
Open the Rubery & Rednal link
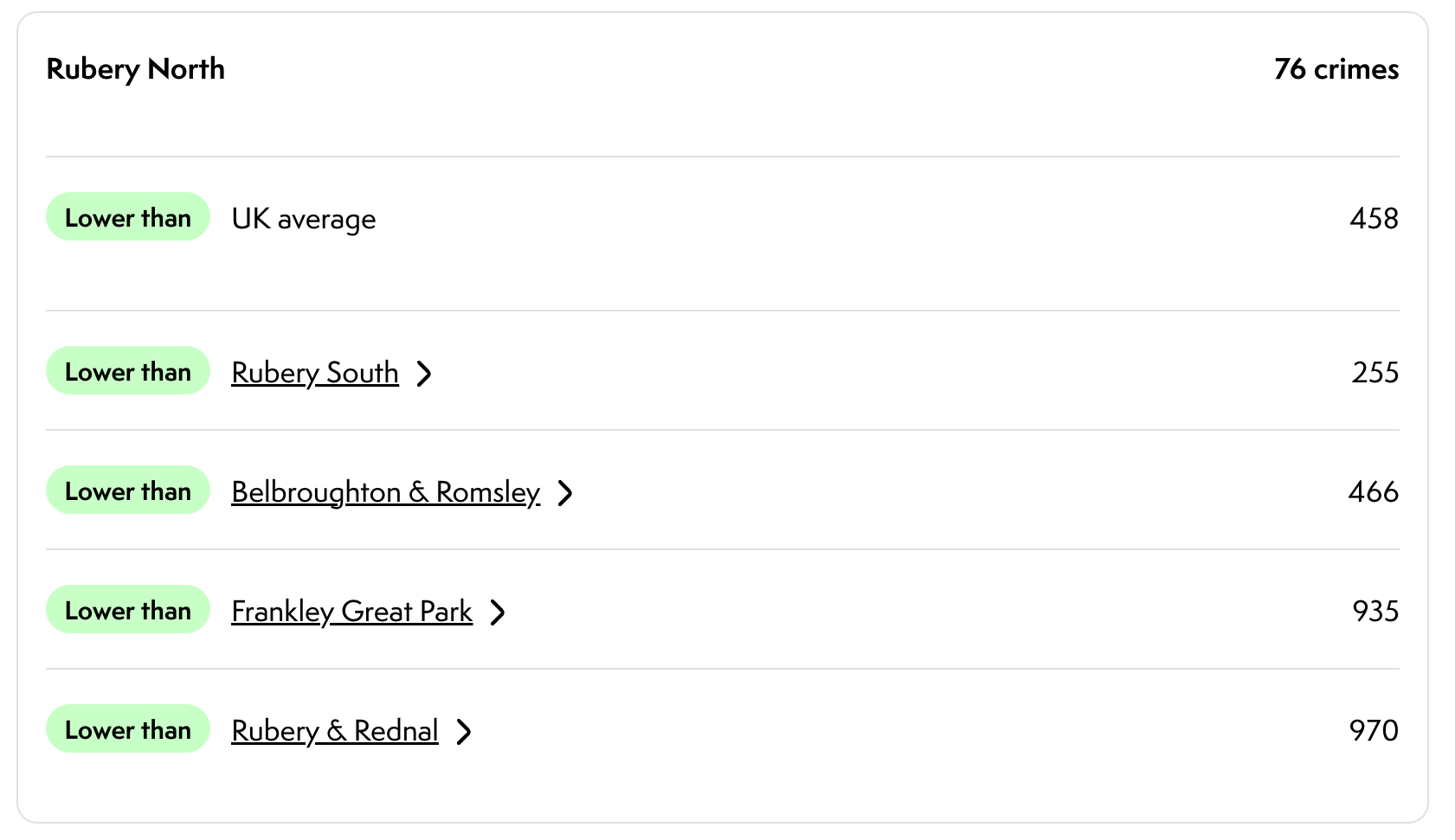click(334, 731)
